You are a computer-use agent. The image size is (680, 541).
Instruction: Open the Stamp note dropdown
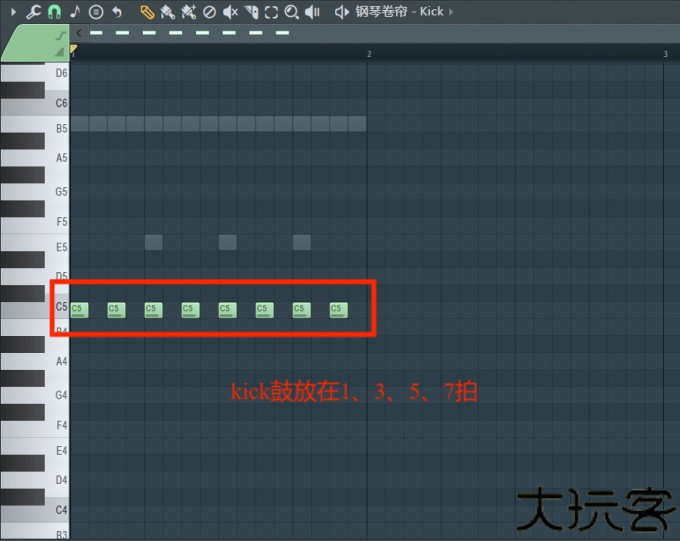(75, 12)
